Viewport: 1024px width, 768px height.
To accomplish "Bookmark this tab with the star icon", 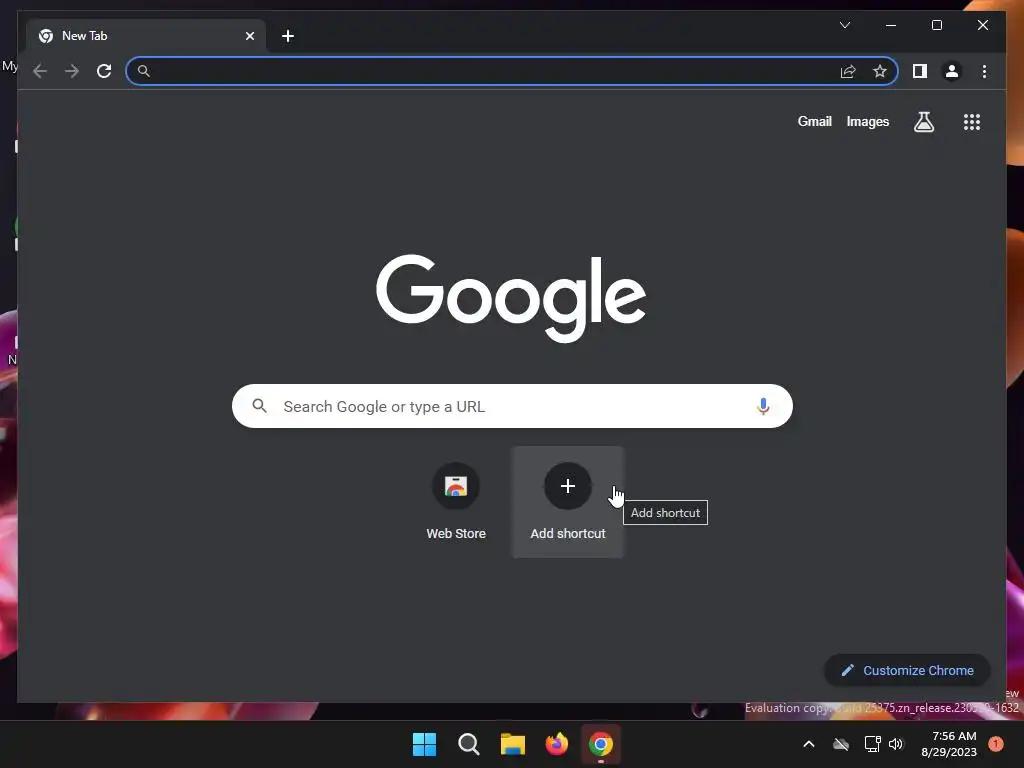I will 880,71.
